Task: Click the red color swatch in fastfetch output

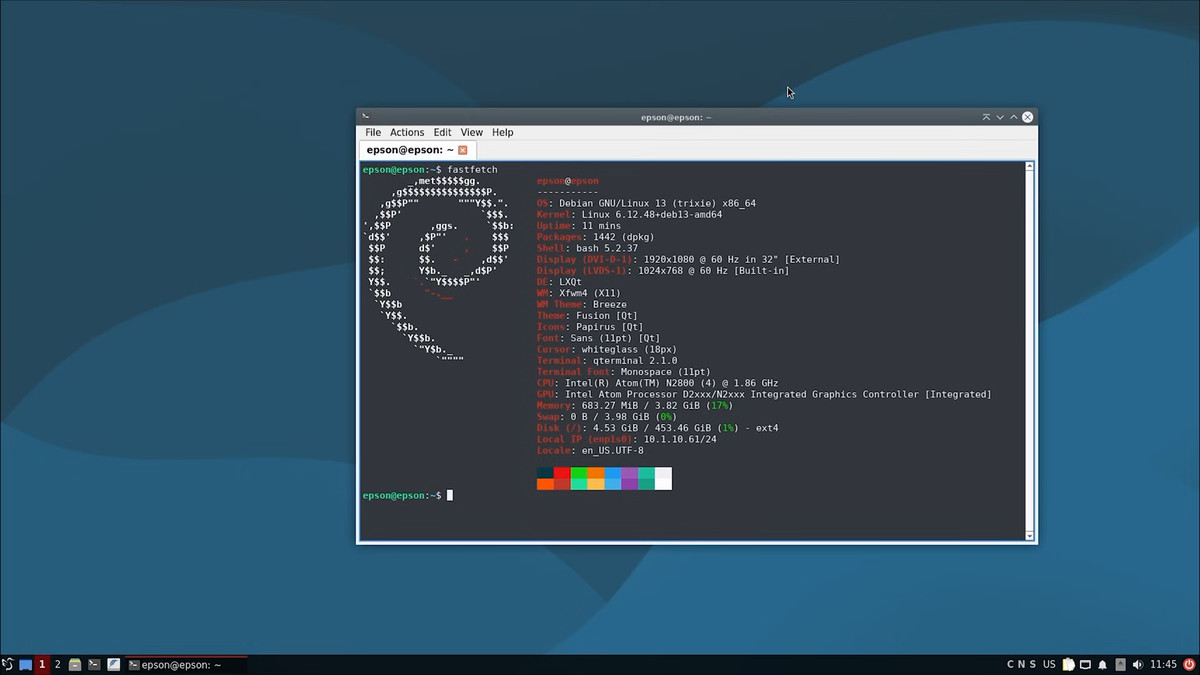Action: point(562,473)
